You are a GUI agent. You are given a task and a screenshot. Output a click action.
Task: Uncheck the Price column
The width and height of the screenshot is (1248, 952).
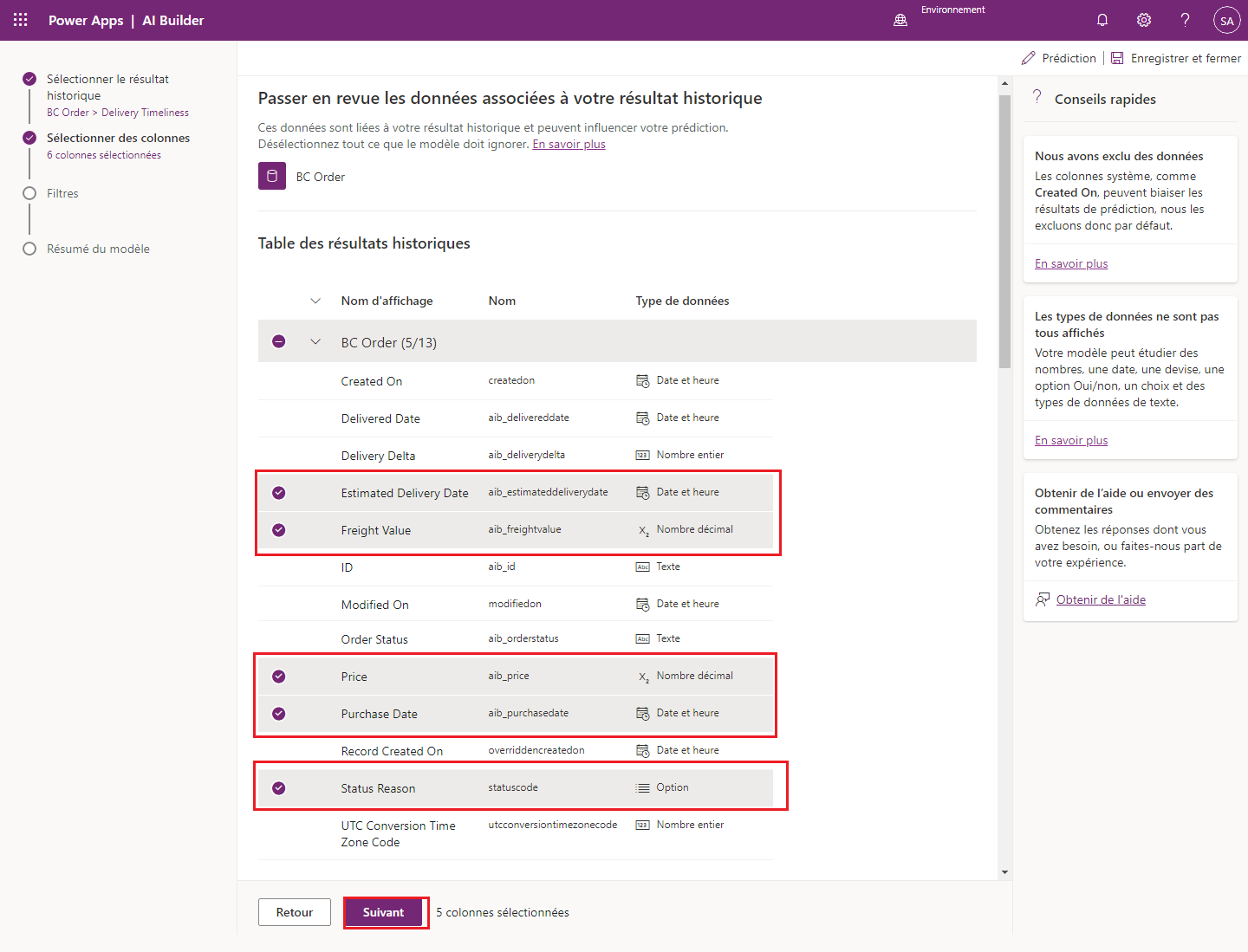click(x=279, y=677)
